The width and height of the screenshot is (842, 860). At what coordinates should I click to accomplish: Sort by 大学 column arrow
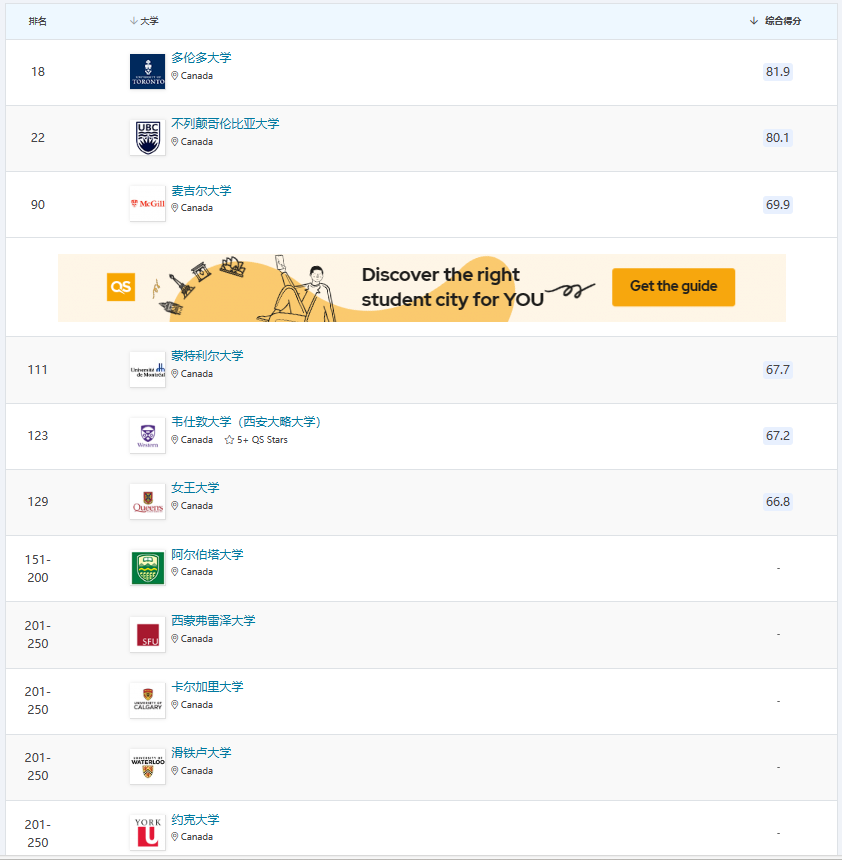pyautogui.click(x=133, y=21)
